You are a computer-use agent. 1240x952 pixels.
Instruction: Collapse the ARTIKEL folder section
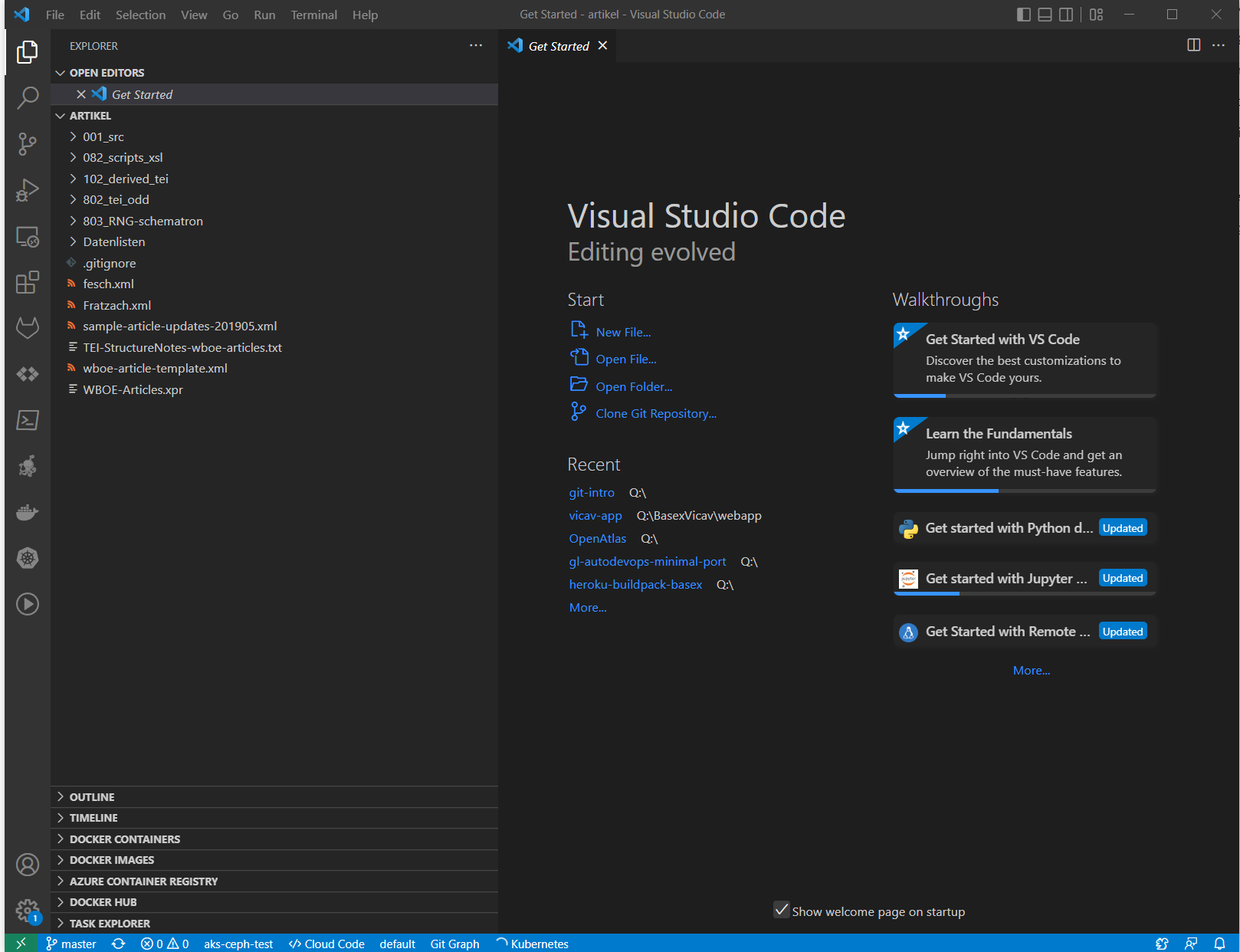(274, 116)
